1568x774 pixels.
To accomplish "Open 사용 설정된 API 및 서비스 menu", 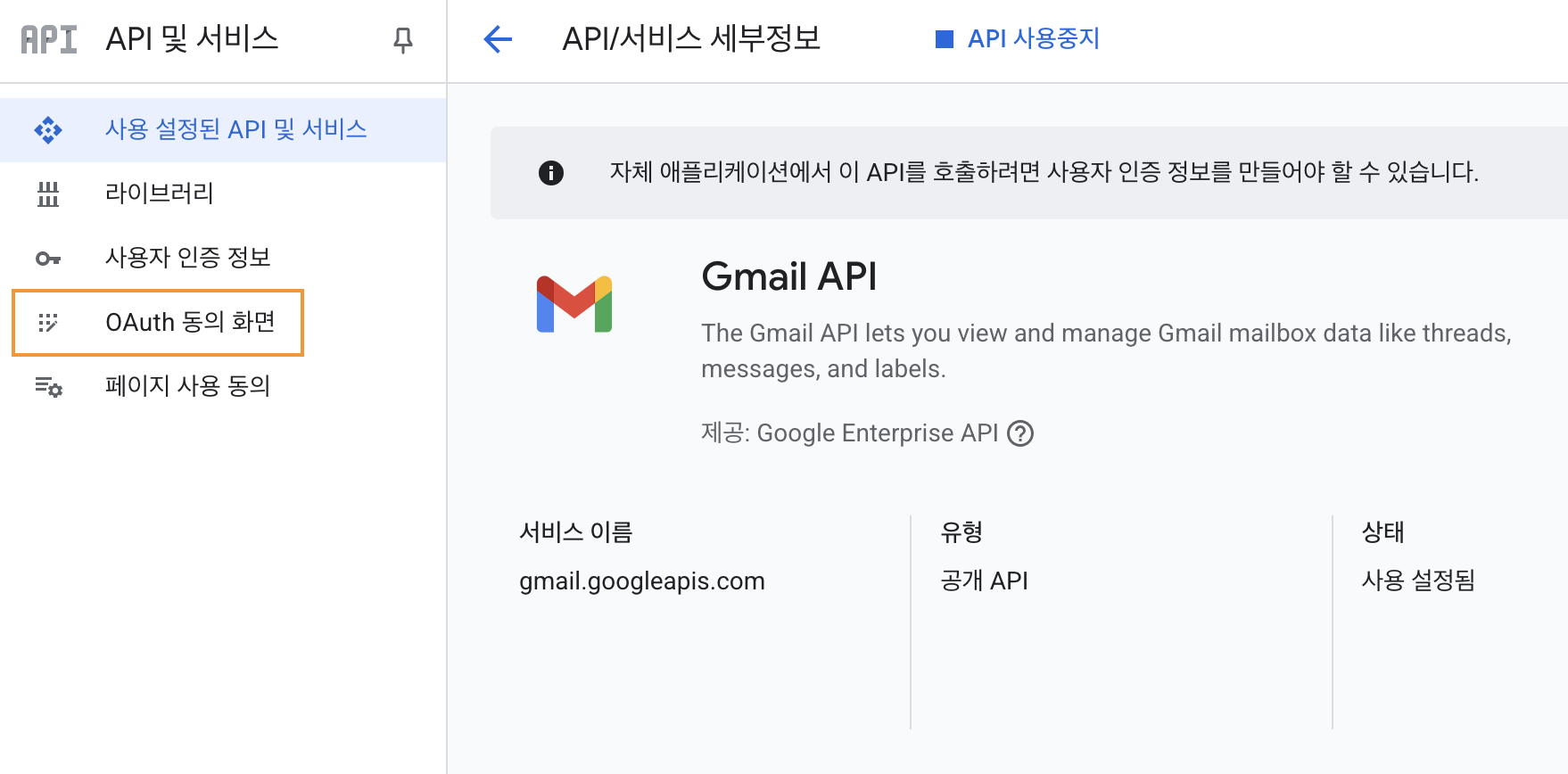I will [x=235, y=129].
